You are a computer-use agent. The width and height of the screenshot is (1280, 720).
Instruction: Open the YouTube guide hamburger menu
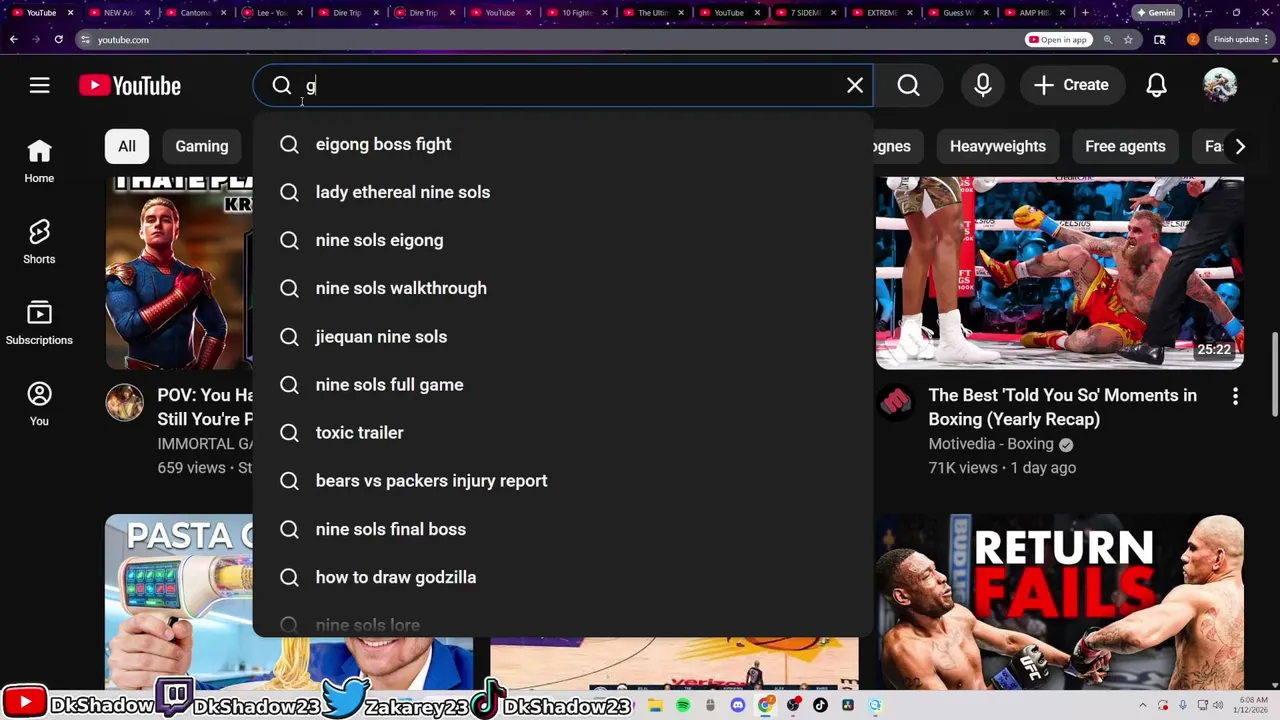[39, 85]
